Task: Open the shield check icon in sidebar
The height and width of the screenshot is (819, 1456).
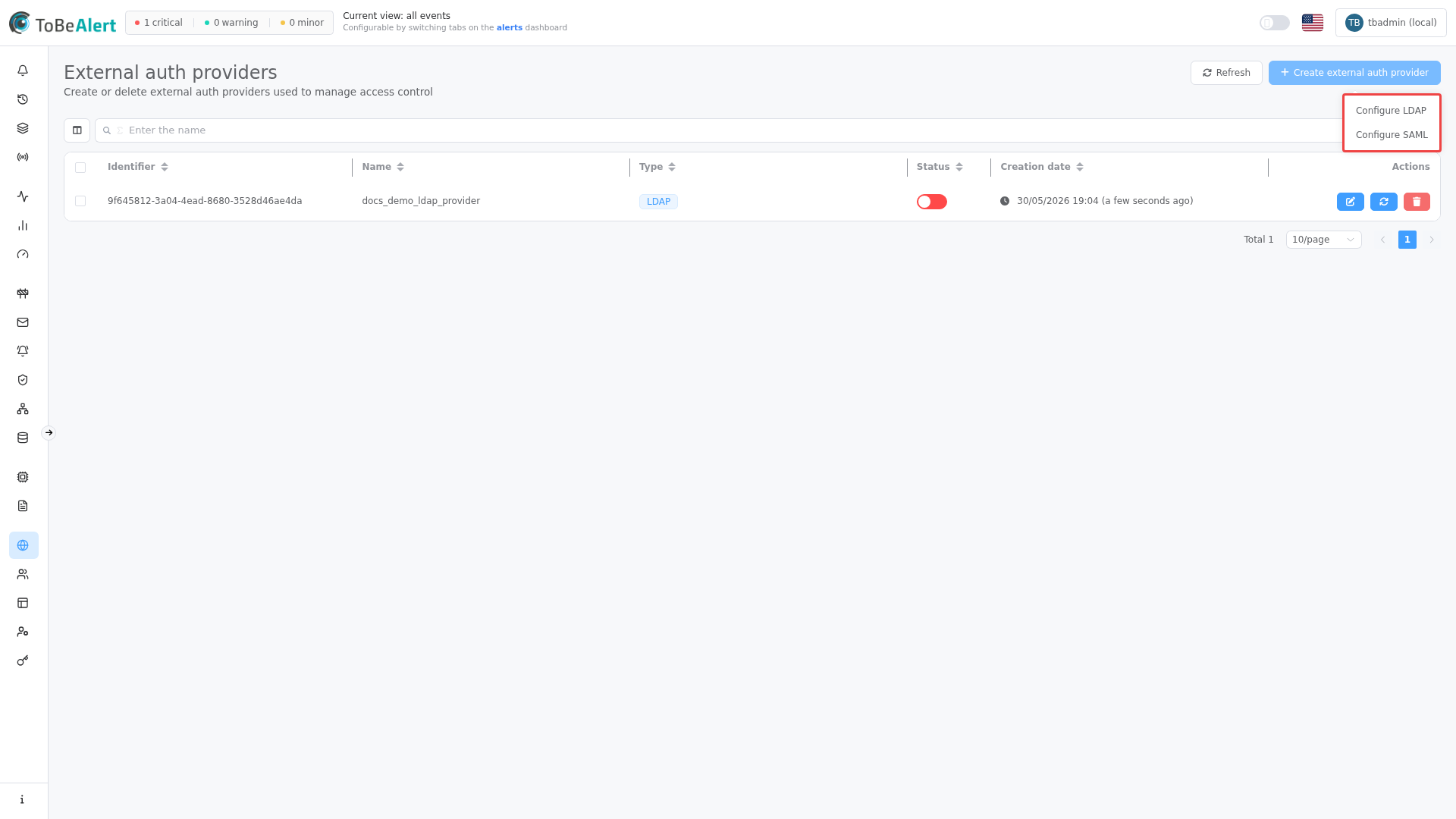Action: [23, 380]
